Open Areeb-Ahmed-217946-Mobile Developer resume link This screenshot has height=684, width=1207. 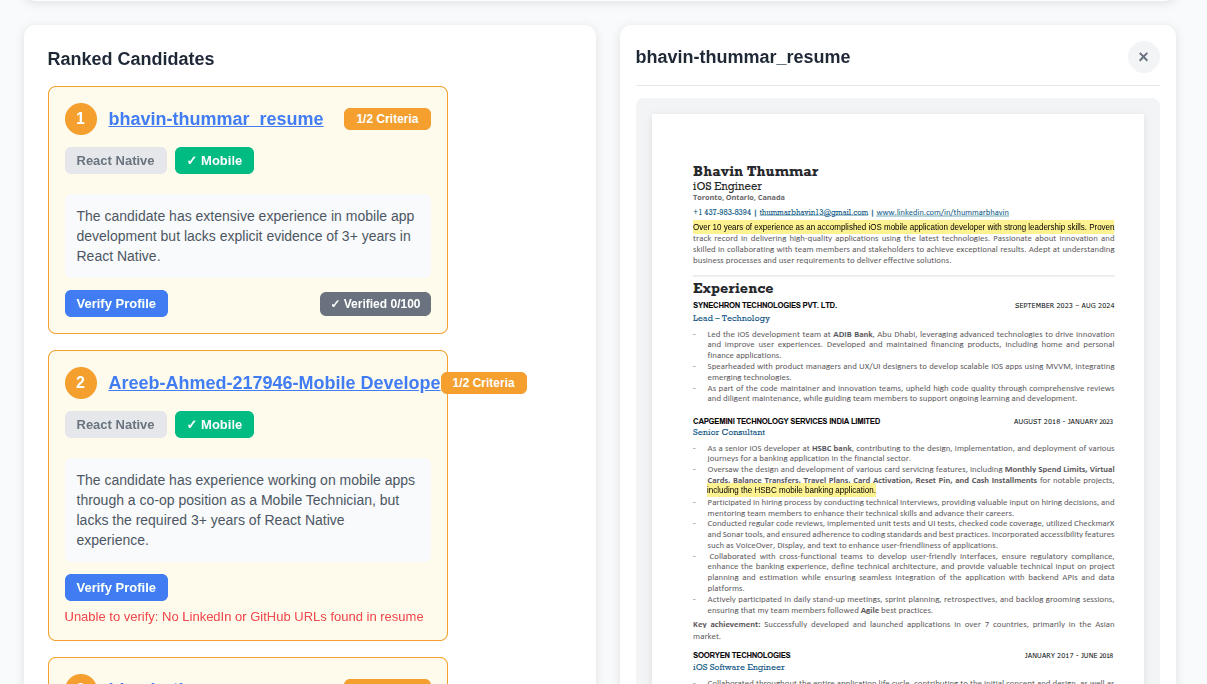274,383
